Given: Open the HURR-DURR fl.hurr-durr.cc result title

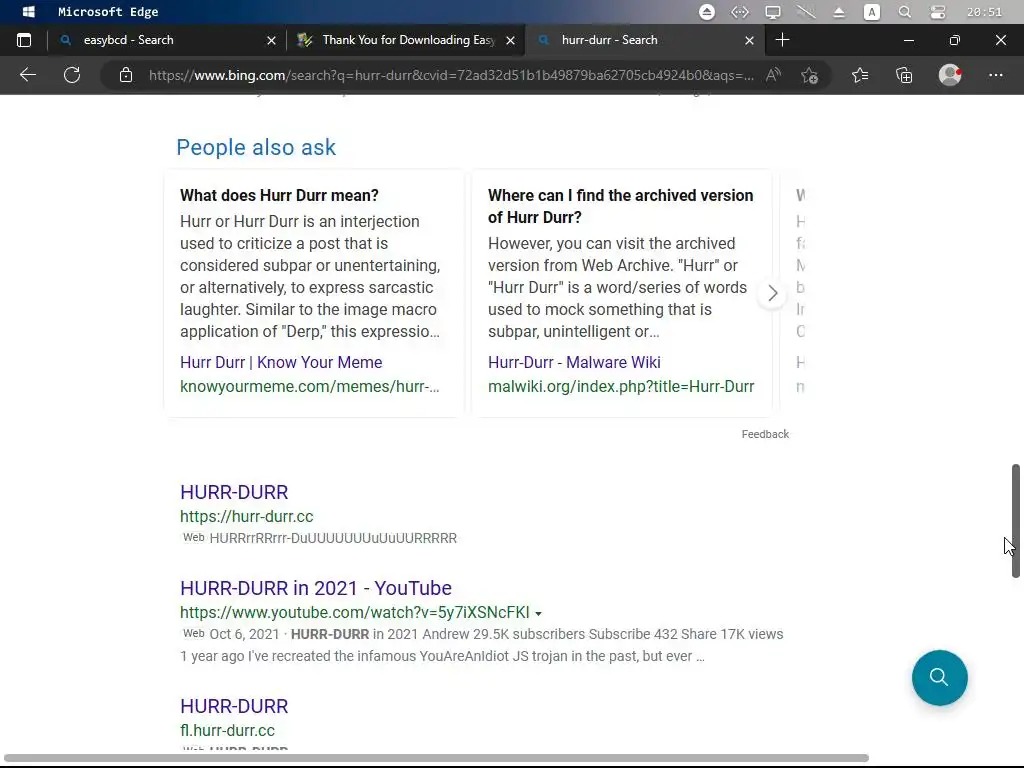Looking at the screenshot, I should click(x=234, y=706).
